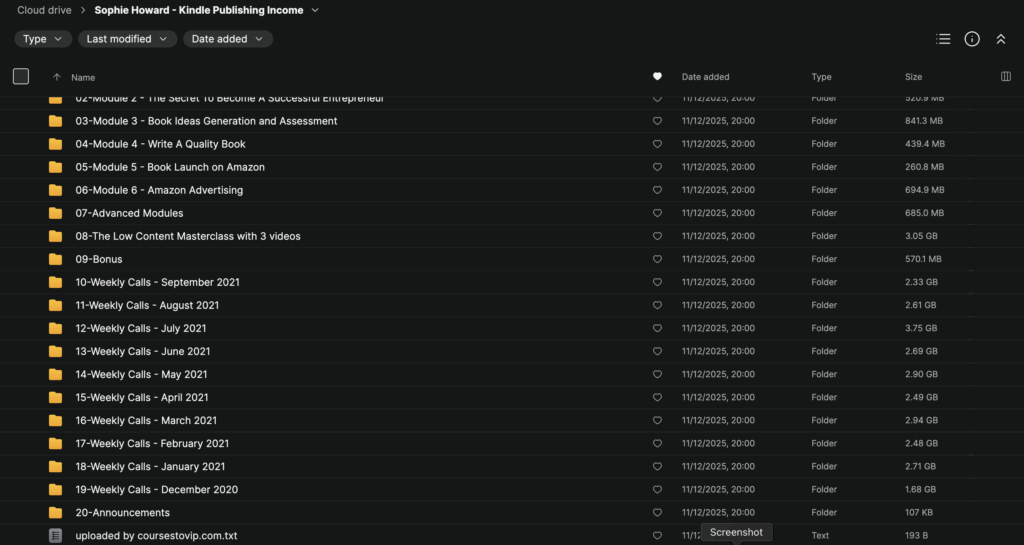
Task: Favourite the 07-Advanced Modules folder
Action: pyautogui.click(x=657, y=213)
